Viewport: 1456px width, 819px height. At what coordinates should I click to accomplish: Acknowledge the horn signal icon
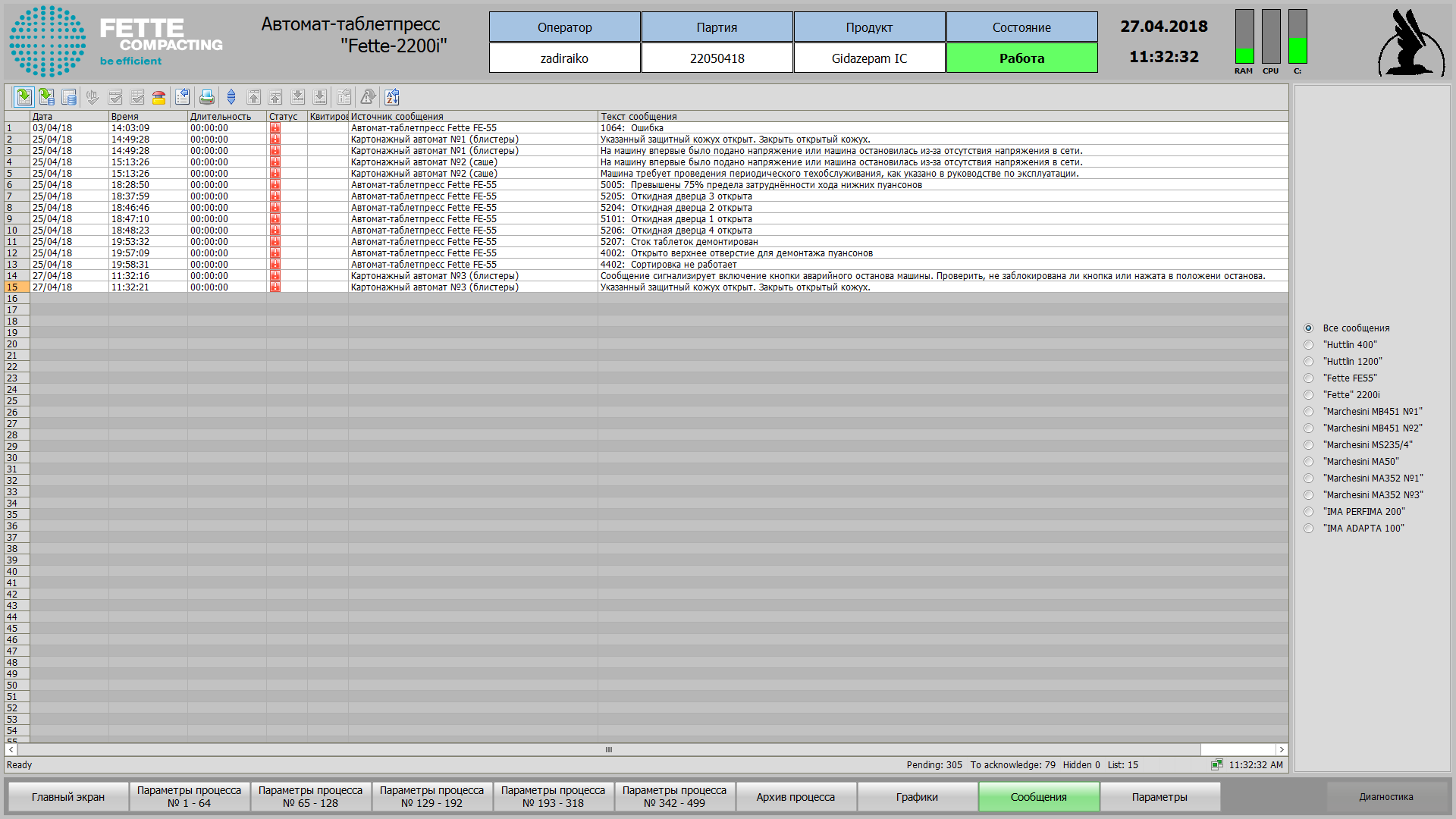click(x=93, y=97)
